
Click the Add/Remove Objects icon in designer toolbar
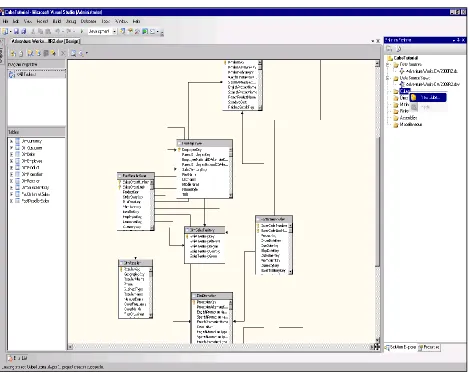pos(13,53)
